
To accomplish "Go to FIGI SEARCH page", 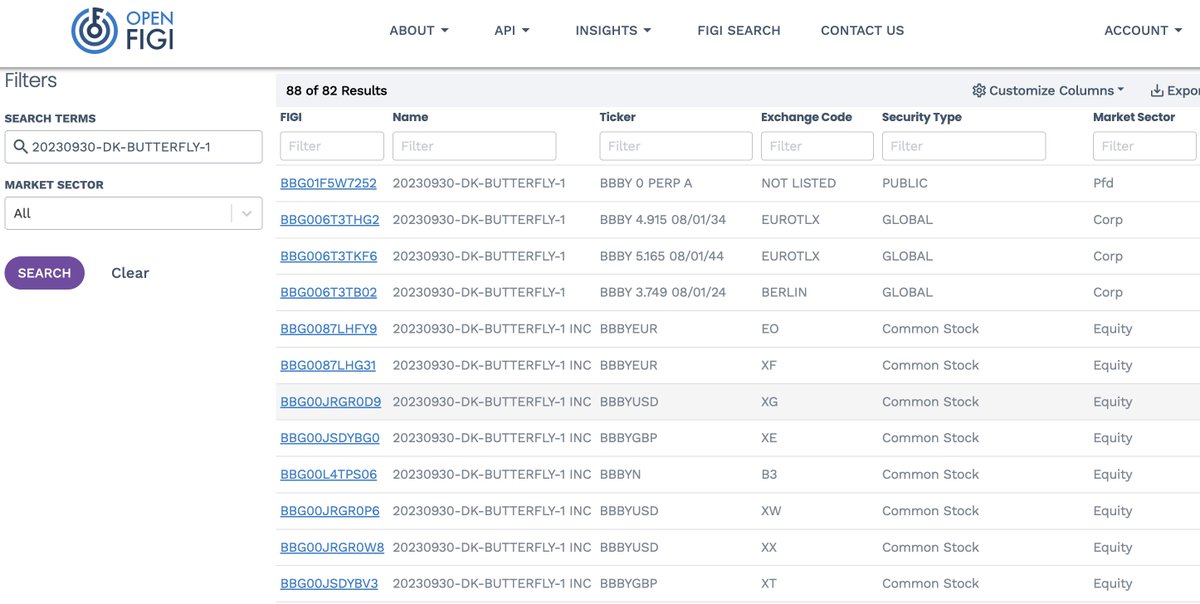I will (x=739, y=30).
